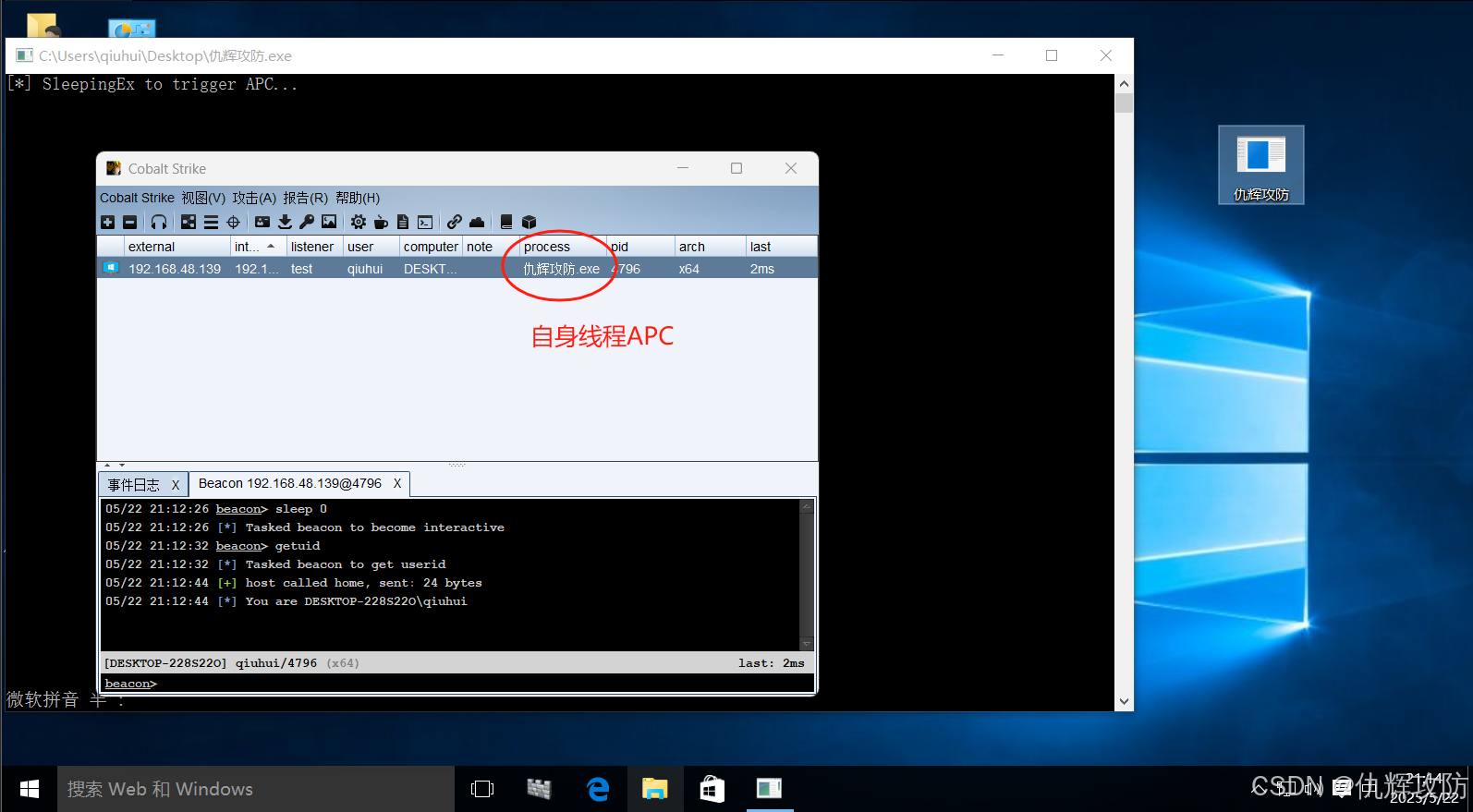Switch to the 事件日志 tab
Image resolution: width=1473 pixels, height=812 pixels.
click(x=134, y=484)
